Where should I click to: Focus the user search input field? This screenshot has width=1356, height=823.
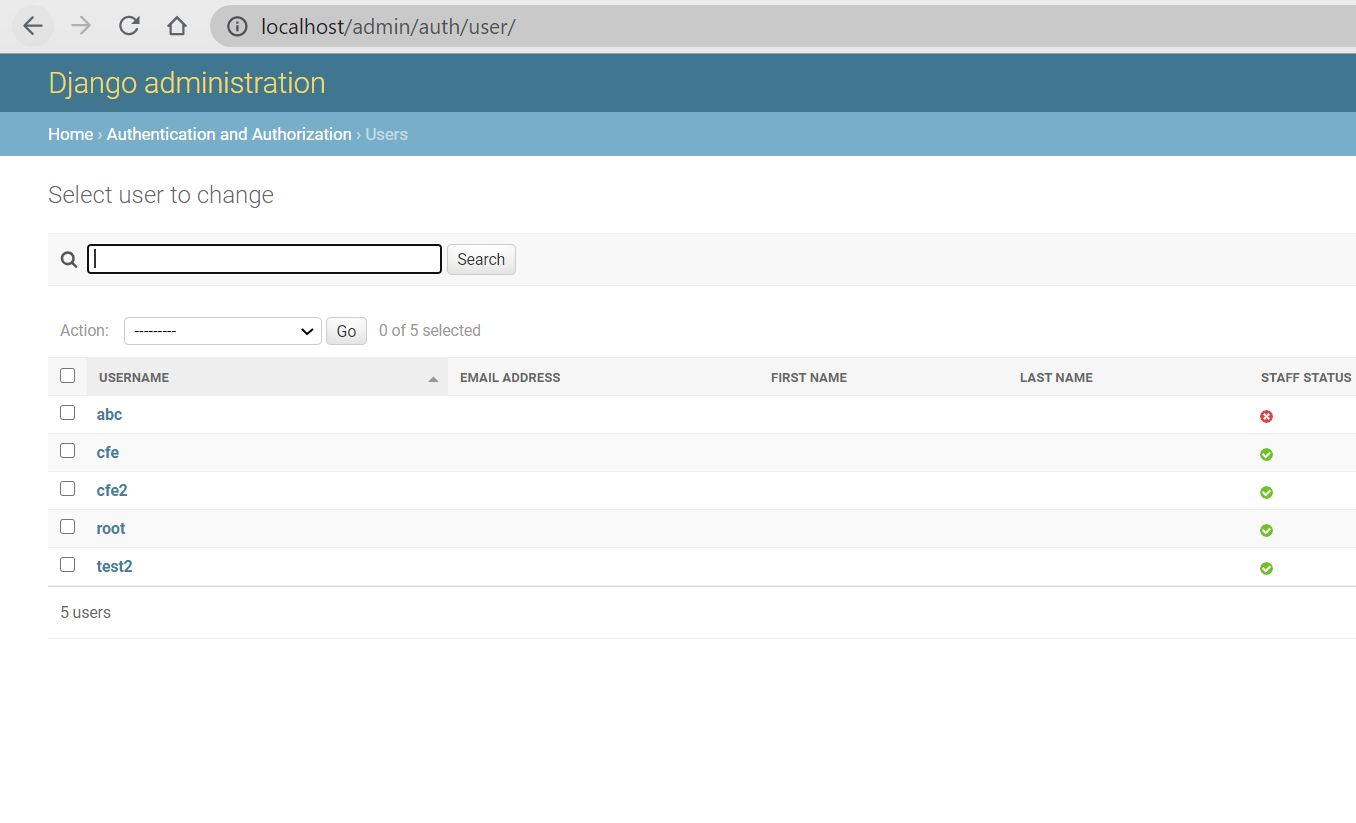(264, 259)
